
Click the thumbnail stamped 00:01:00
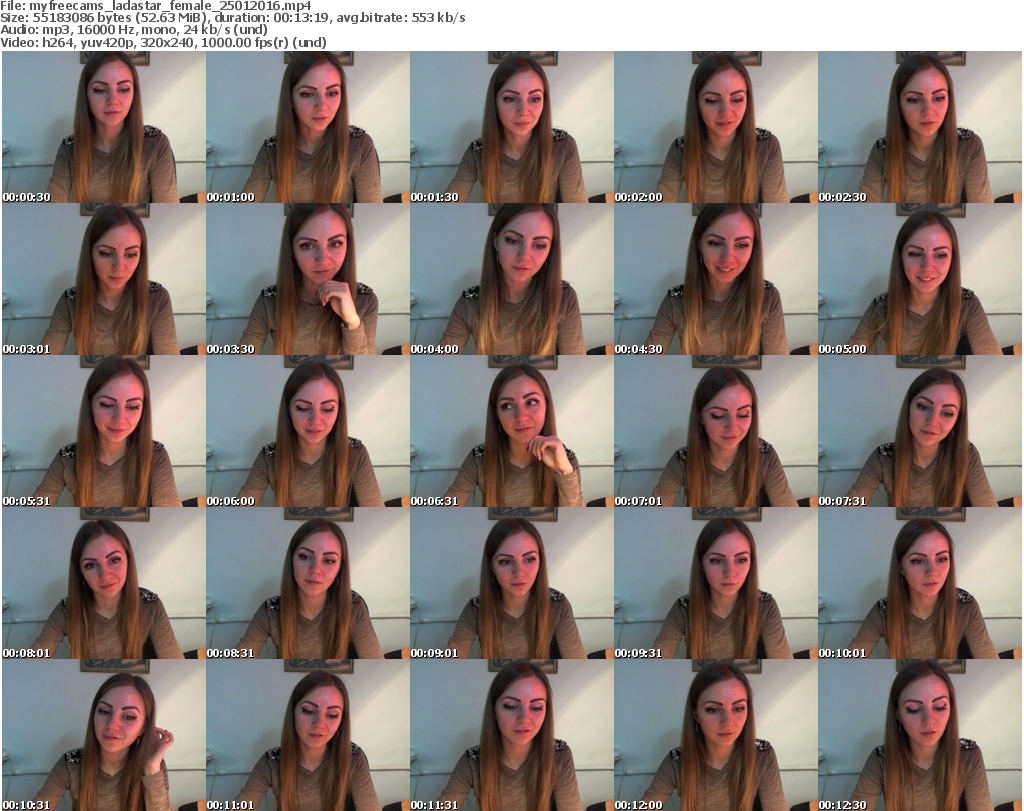pyautogui.click(x=308, y=127)
